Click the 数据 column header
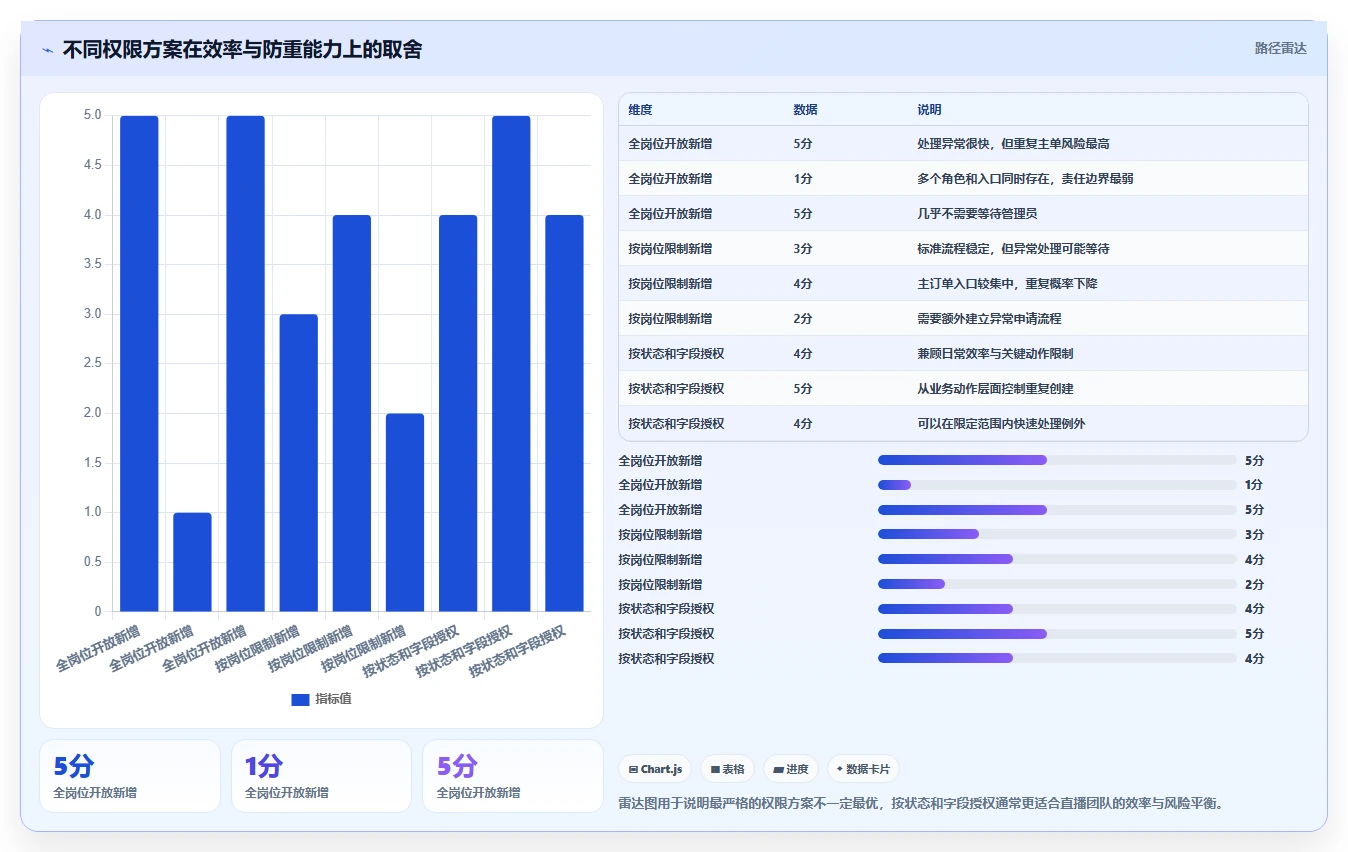Viewport: 1348px width, 852px height. coord(805,109)
